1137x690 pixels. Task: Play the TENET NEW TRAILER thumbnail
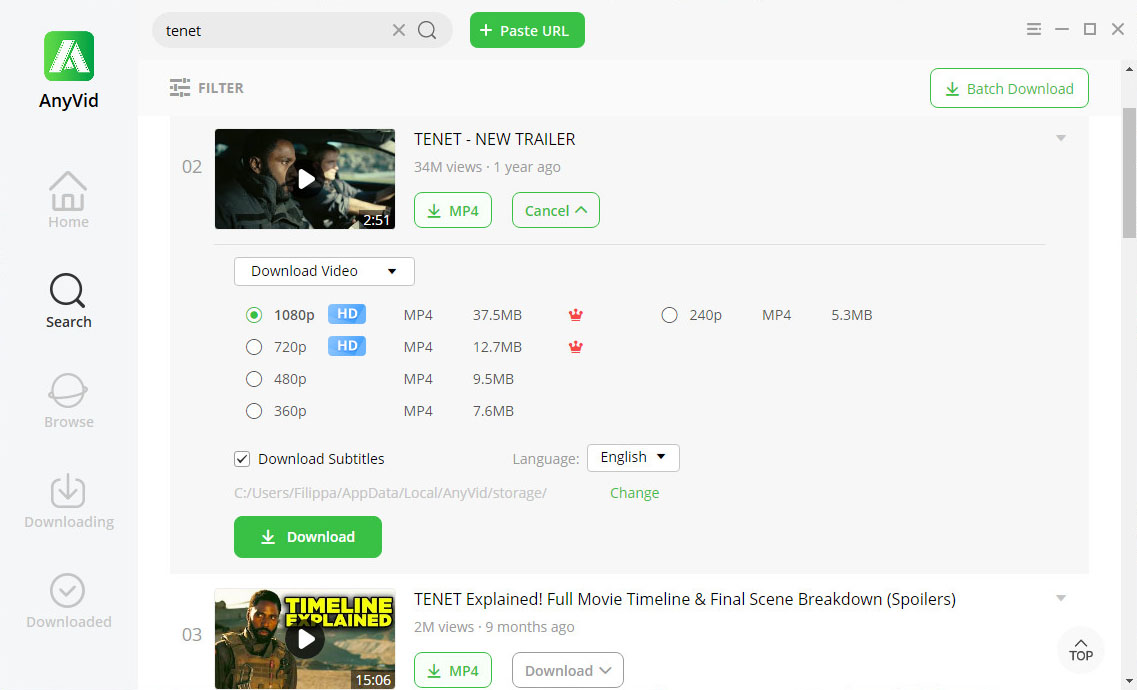point(305,179)
